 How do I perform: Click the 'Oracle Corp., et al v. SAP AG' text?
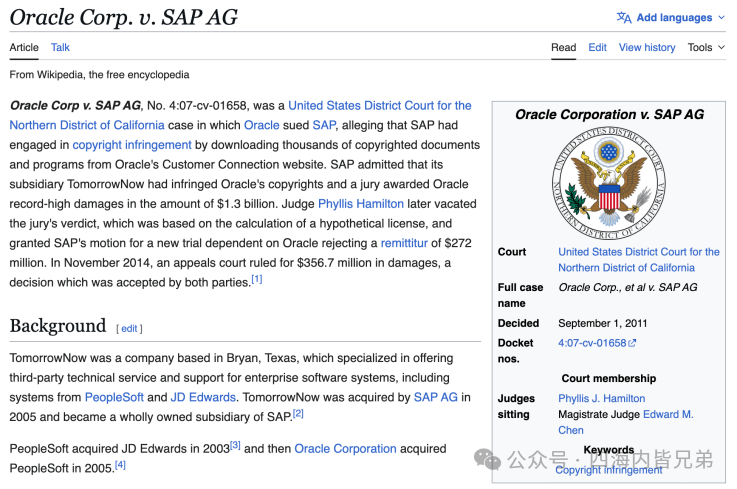(627, 287)
